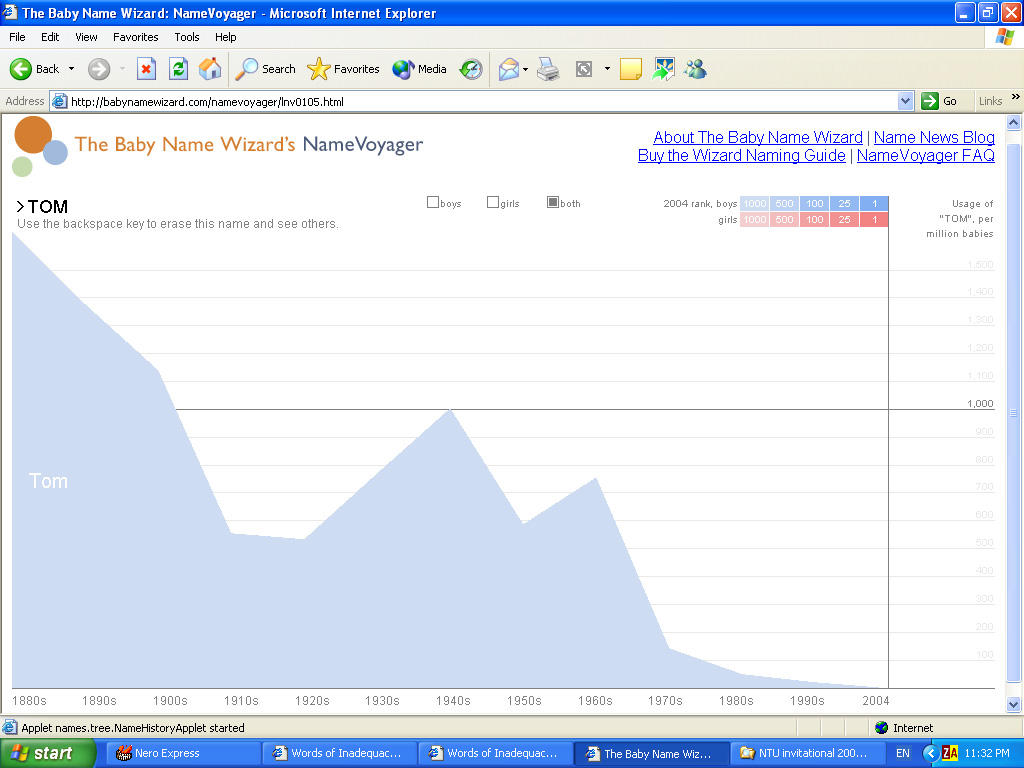
Task: Click scrollbar down arrow
Action: tap(1014, 704)
